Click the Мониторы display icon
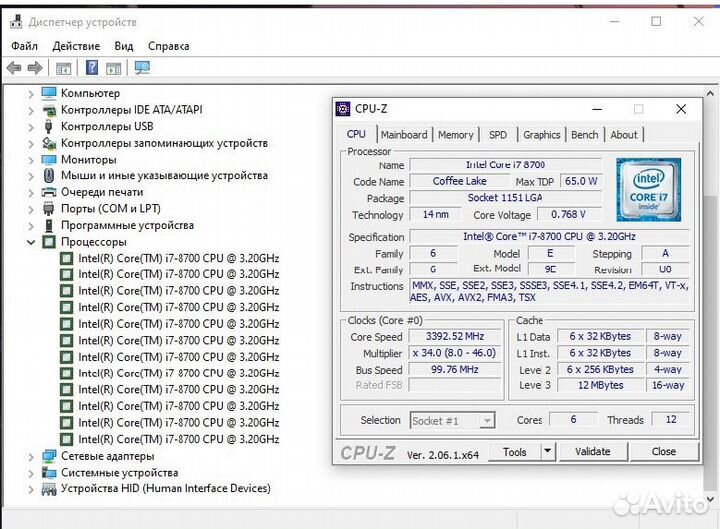The image size is (720, 529). pyautogui.click(x=49, y=160)
